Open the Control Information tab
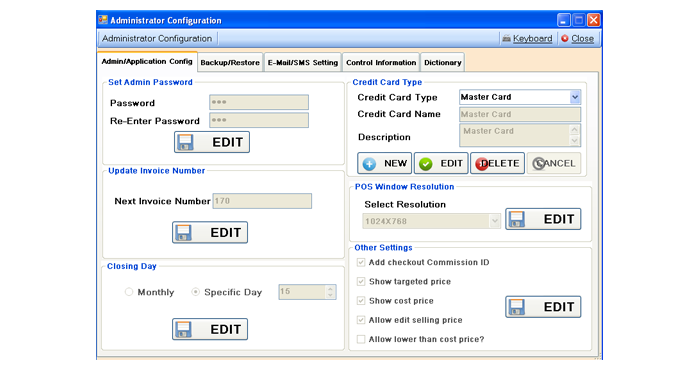Image resolution: width=700 pixels, height=371 pixels. click(x=381, y=63)
